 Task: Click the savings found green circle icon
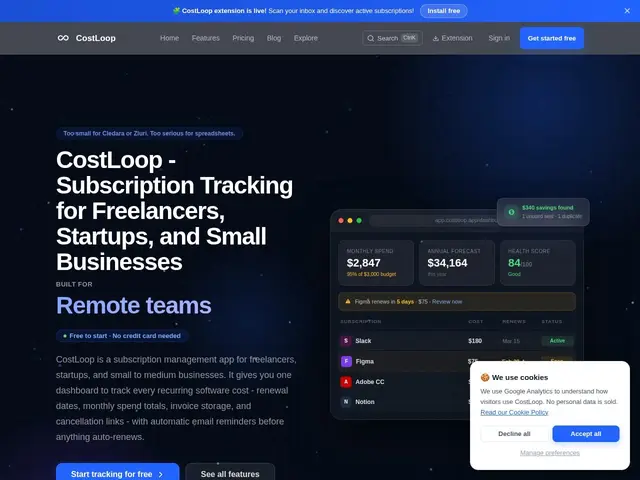coord(511,212)
